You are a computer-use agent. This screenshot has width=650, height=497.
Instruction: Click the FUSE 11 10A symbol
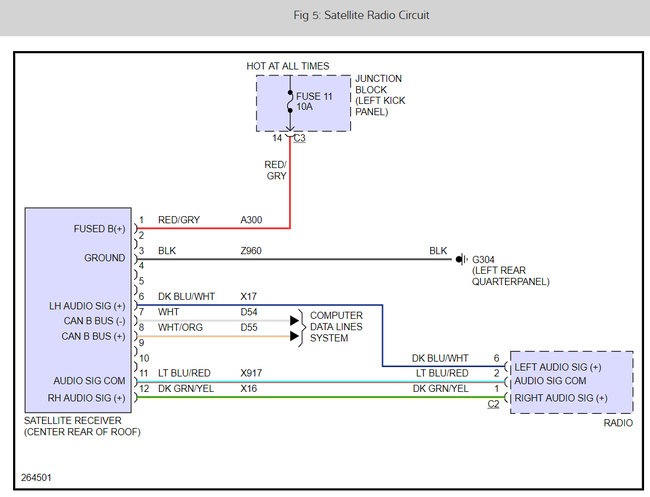click(x=290, y=102)
